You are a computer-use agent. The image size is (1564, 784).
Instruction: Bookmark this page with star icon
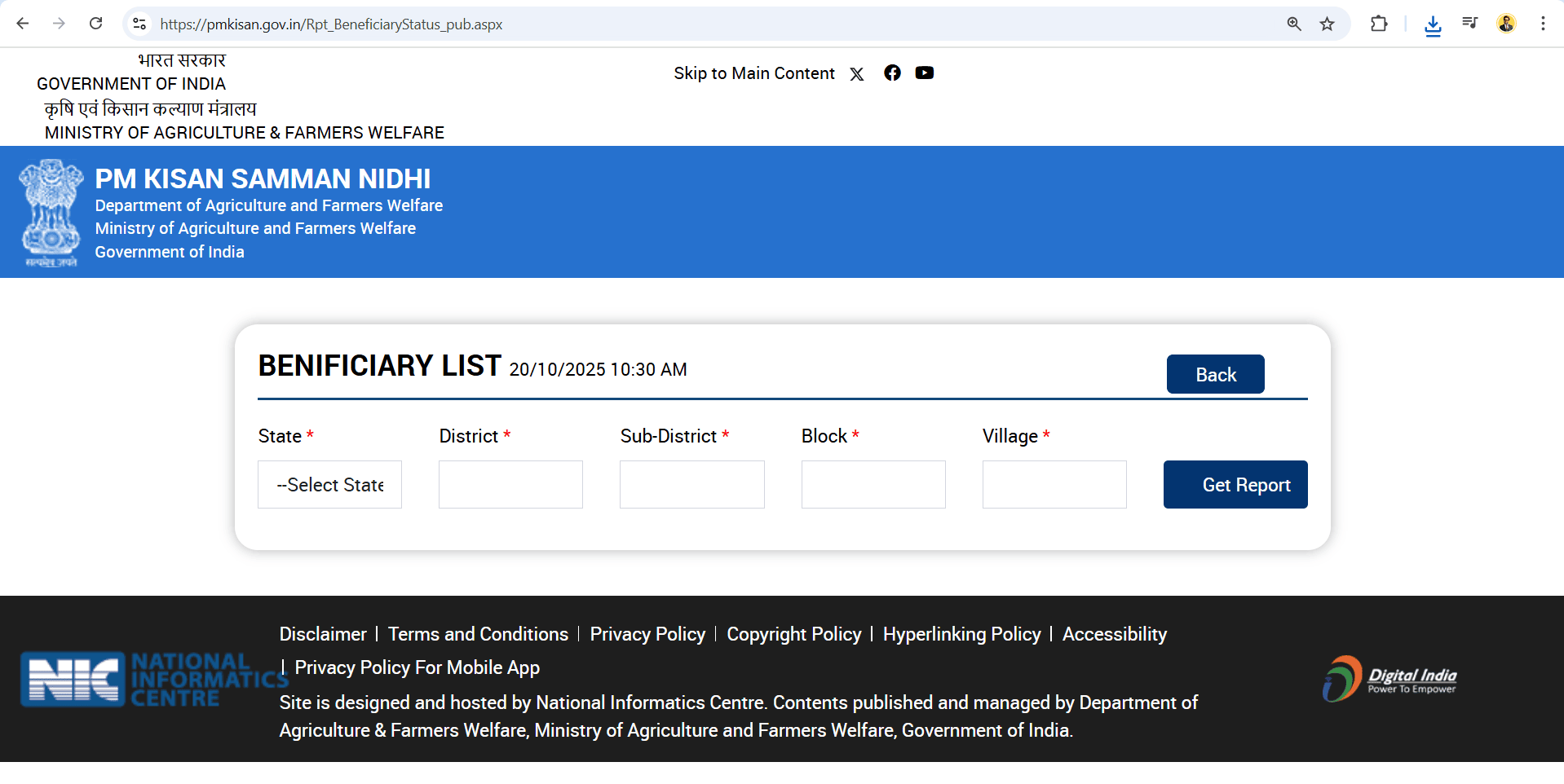[x=1328, y=24]
